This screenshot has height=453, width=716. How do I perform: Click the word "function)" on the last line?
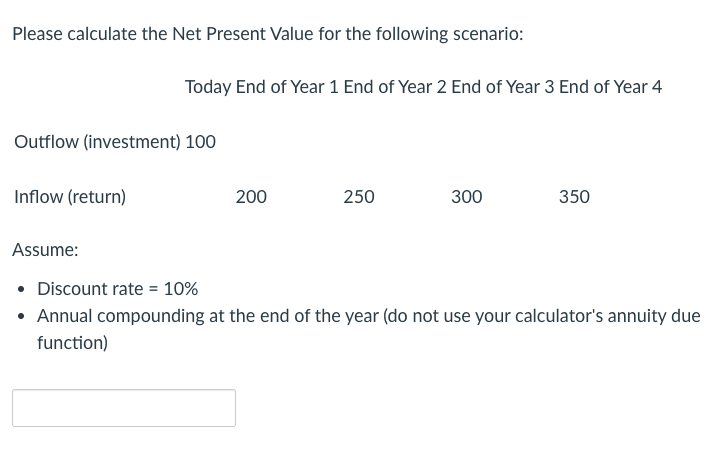click(72, 343)
